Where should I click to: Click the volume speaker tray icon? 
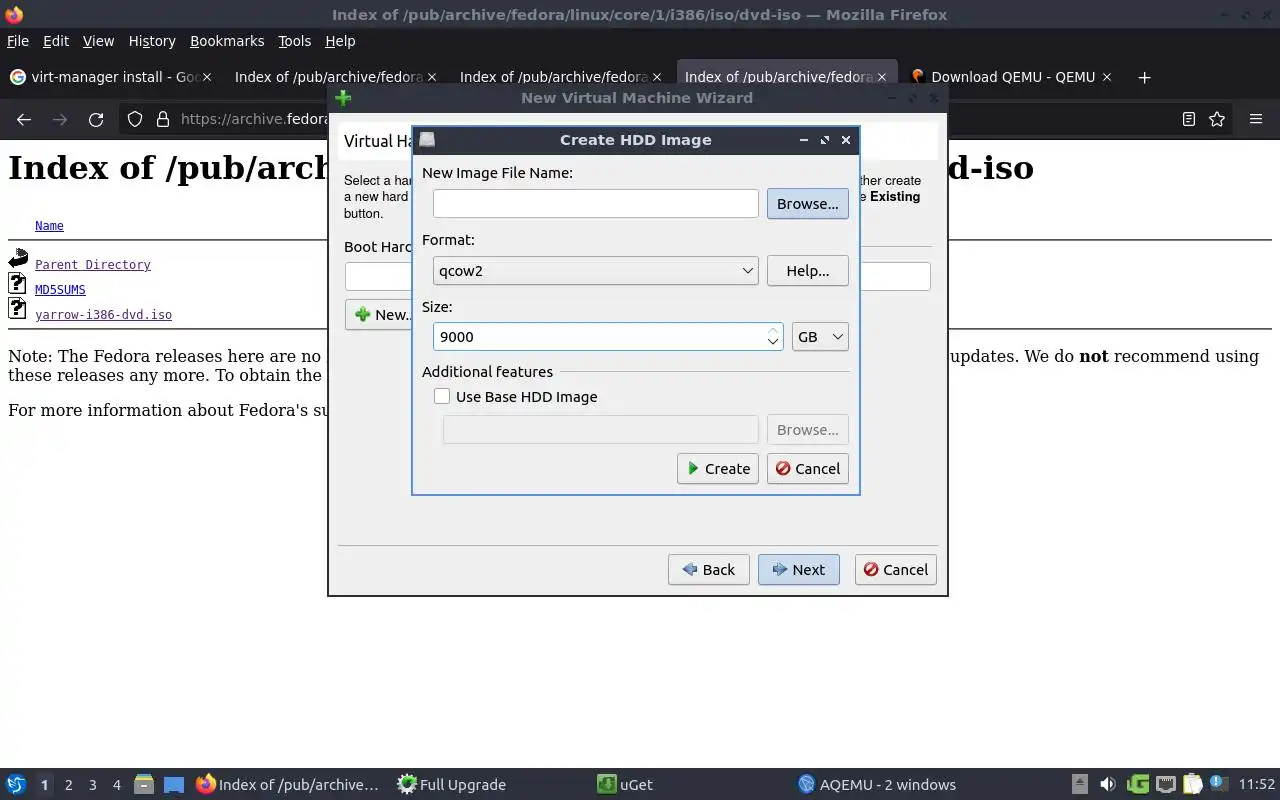point(1107,785)
